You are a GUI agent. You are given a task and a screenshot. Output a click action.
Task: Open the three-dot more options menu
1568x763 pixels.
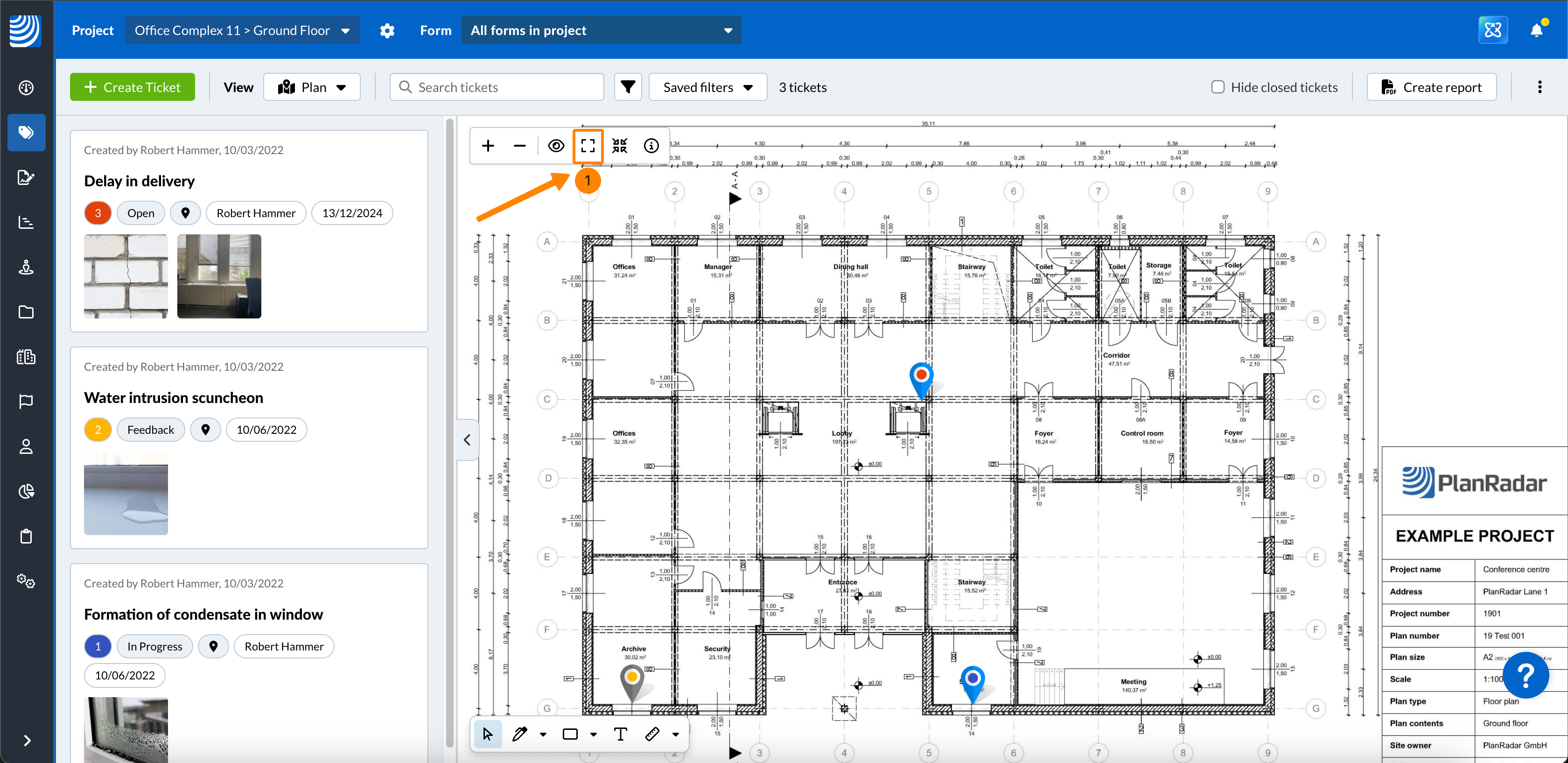coord(1540,87)
